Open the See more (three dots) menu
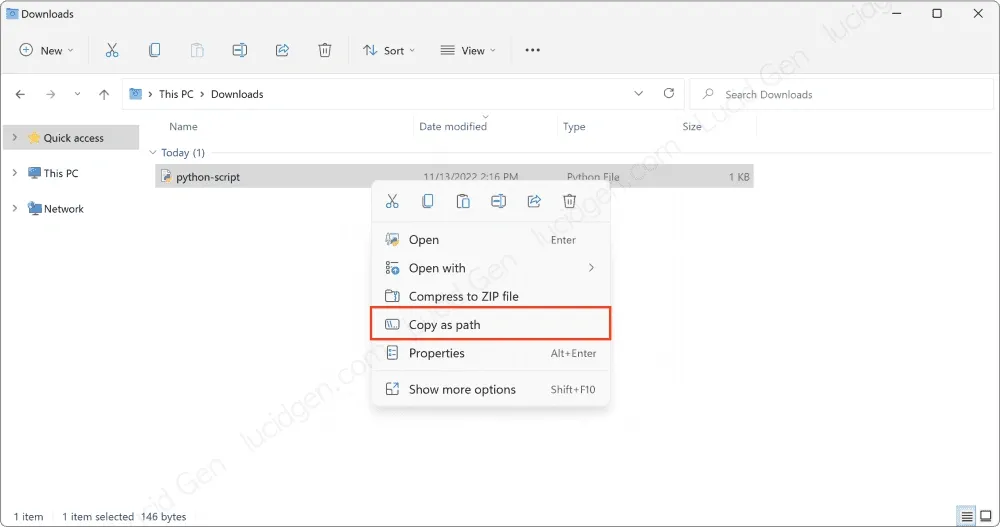 pos(533,50)
